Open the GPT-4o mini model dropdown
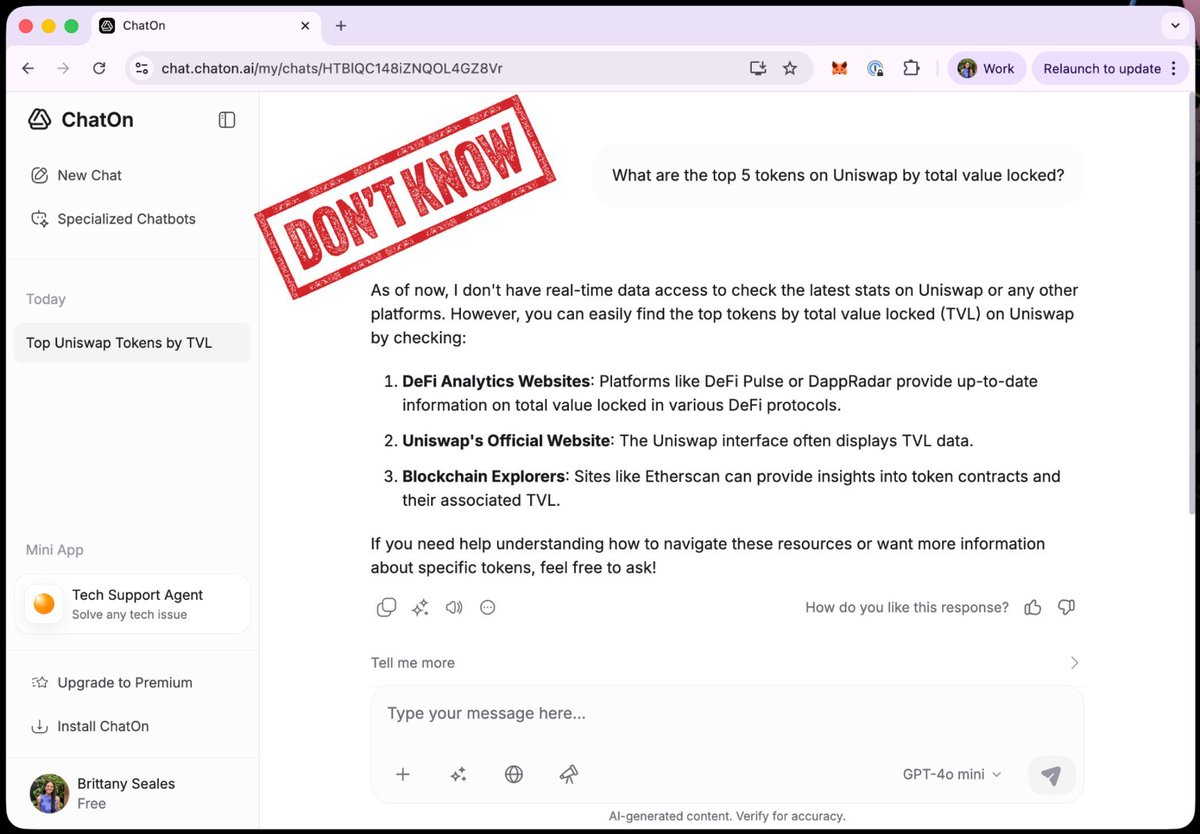The image size is (1200, 834). 952,774
